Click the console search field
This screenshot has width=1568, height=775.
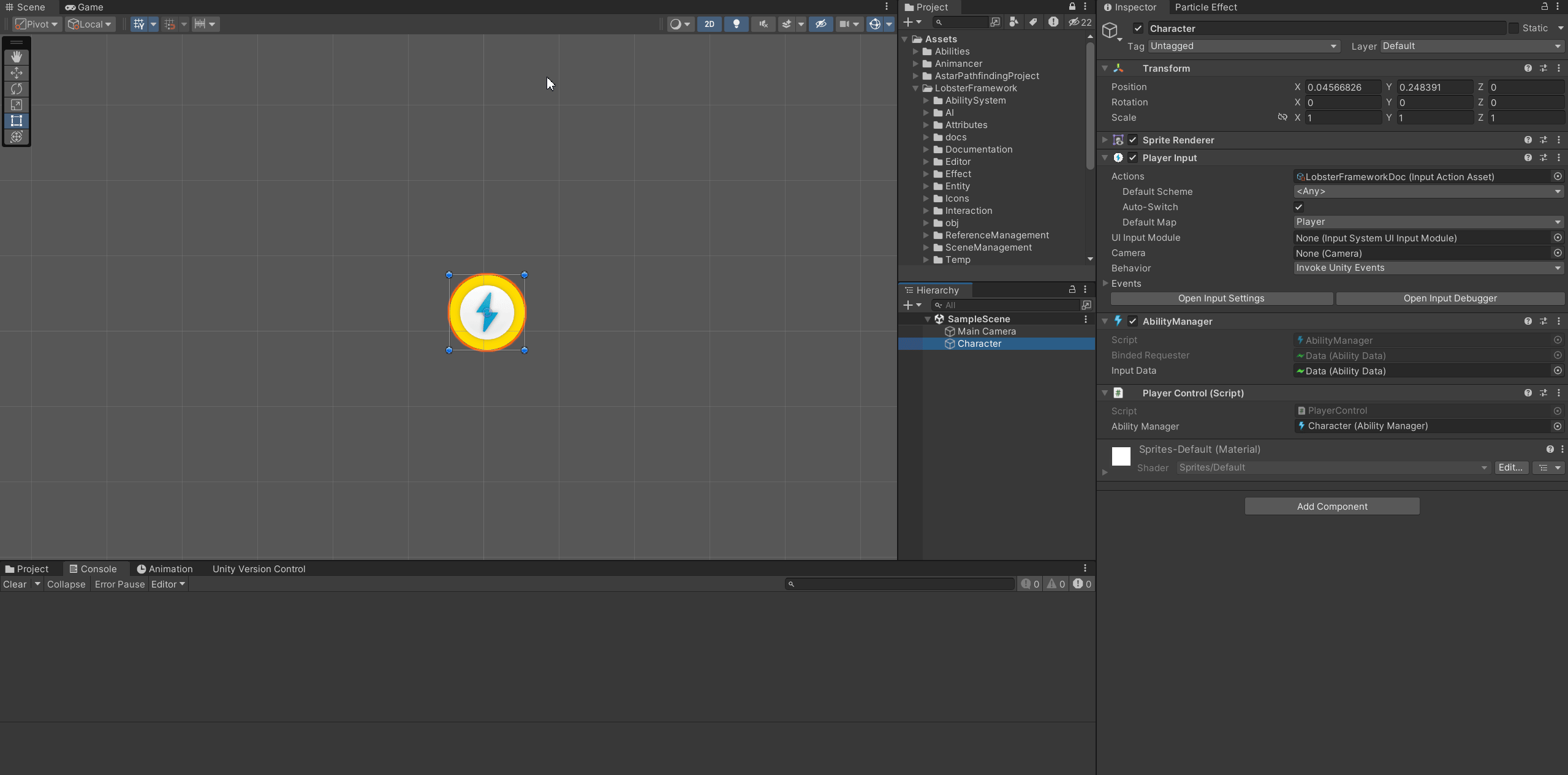(900, 584)
